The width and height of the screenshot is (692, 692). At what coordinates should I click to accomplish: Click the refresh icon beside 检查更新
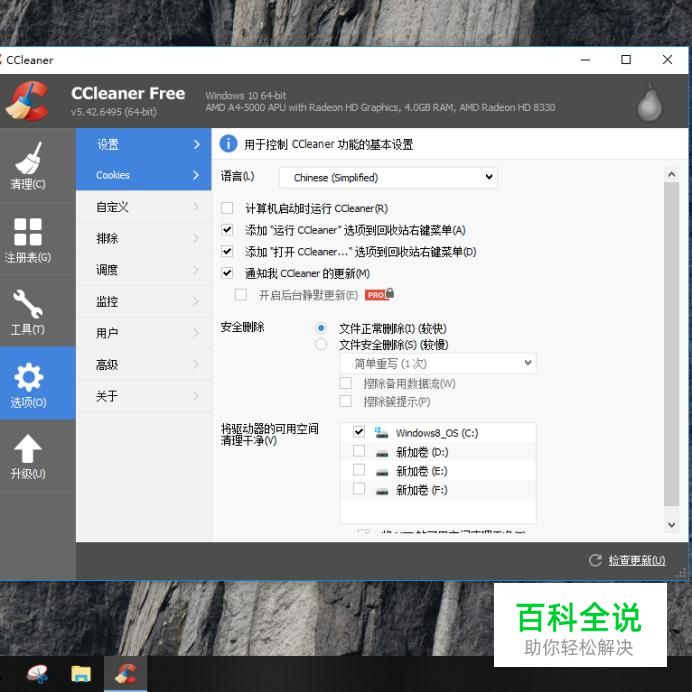click(x=595, y=560)
